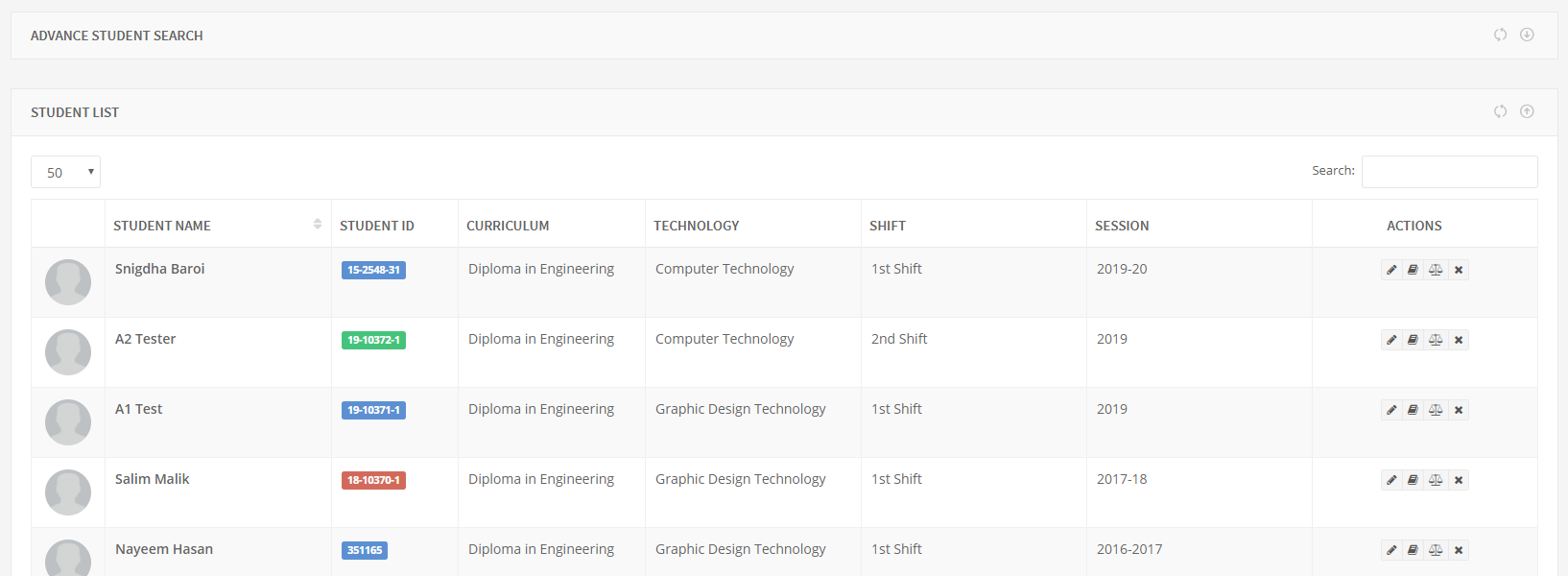
Task: Click Snigdha Baroi's avatar thumbnail
Action: coord(68,282)
